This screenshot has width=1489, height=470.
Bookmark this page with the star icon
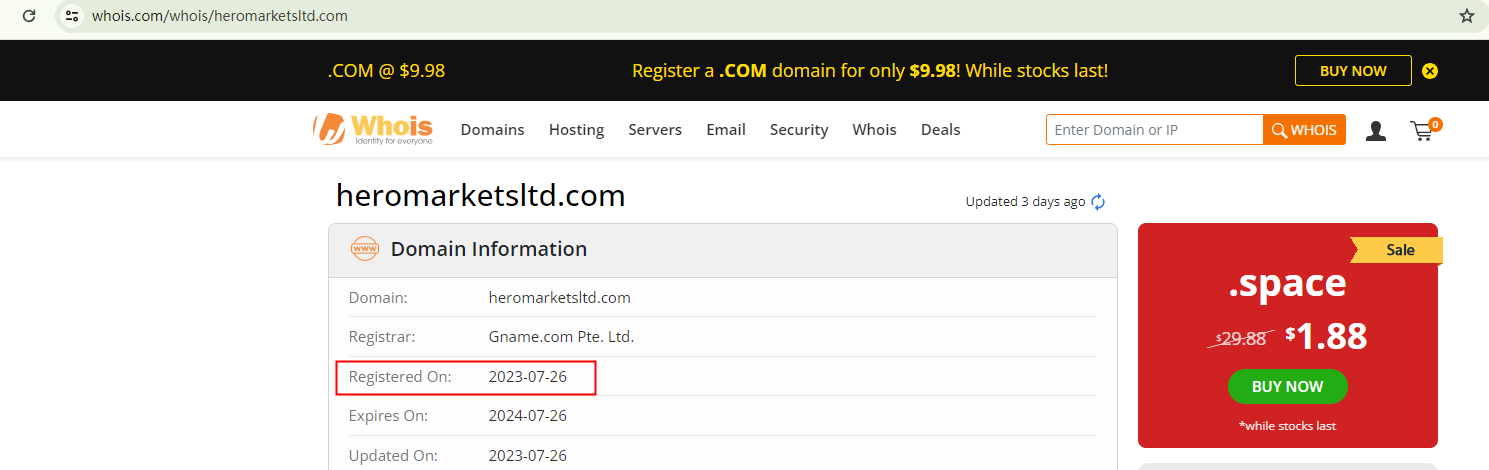coord(1466,16)
